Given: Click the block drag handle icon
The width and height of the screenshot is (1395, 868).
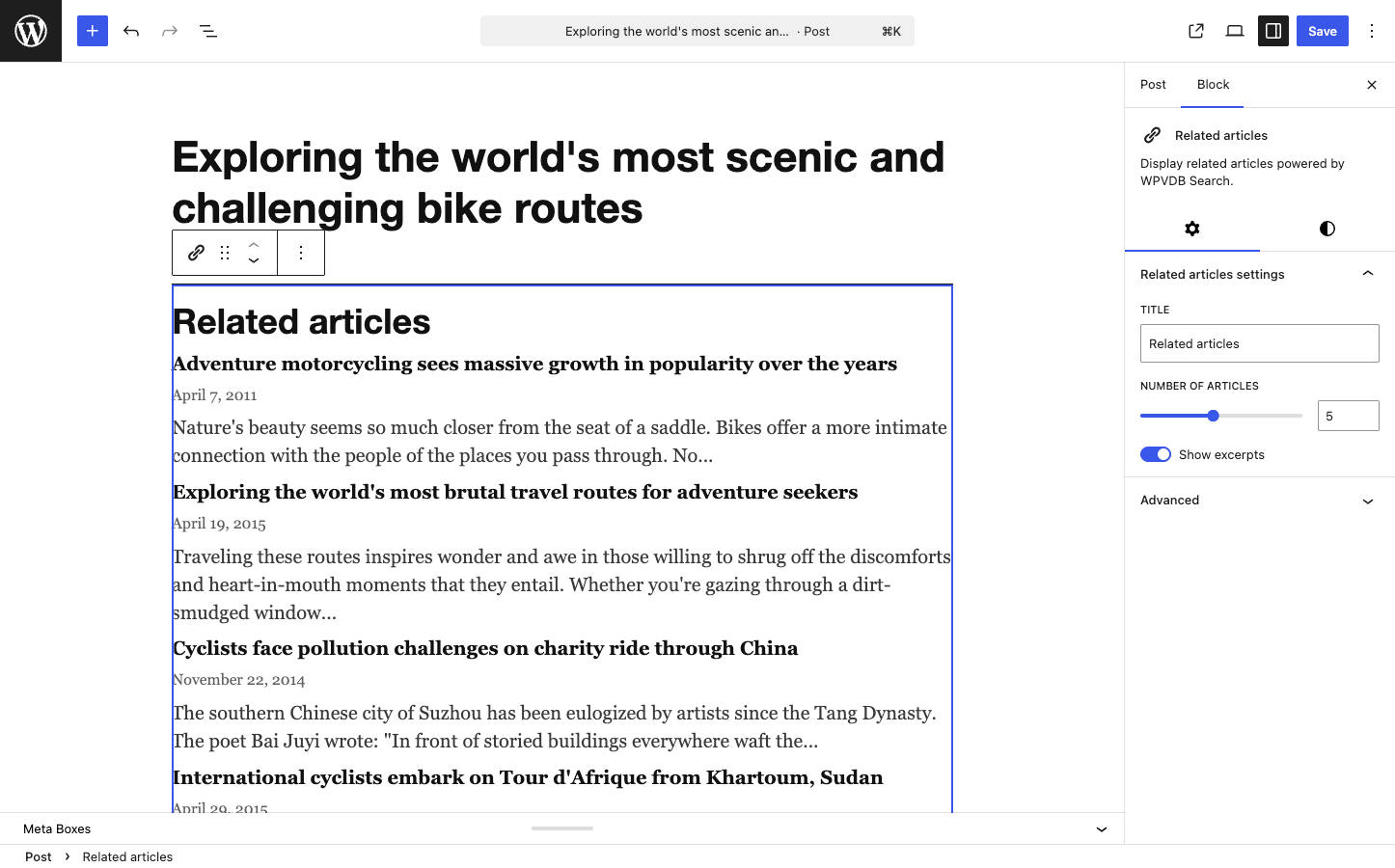Looking at the screenshot, I should 225,253.
